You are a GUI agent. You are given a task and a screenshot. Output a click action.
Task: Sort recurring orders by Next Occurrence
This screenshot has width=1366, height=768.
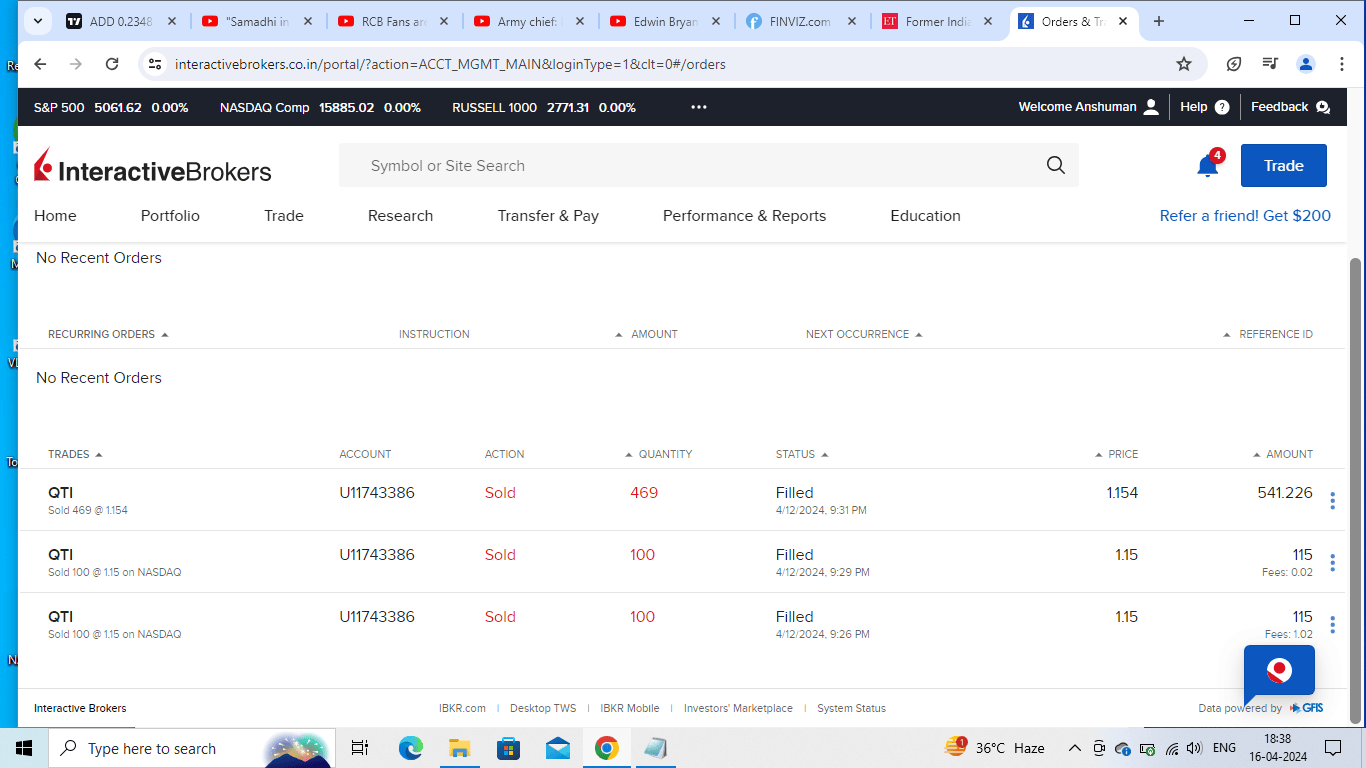click(864, 334)
